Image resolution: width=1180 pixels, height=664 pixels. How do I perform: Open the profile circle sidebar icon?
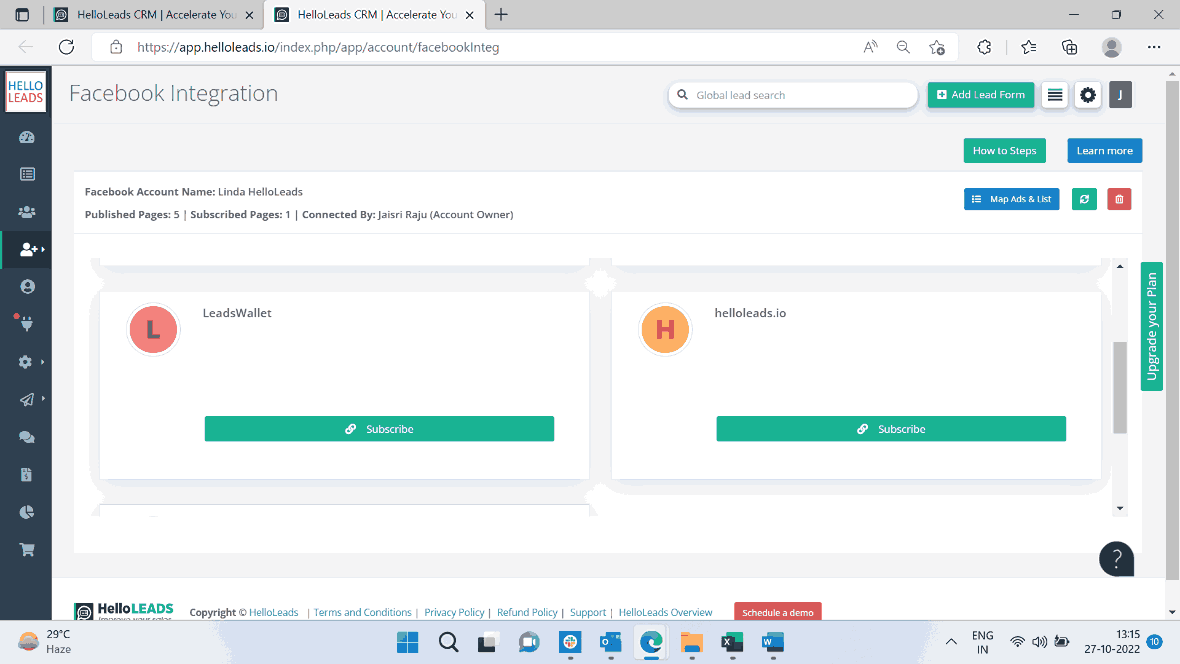pyautogui.click(x=27, y=287)
